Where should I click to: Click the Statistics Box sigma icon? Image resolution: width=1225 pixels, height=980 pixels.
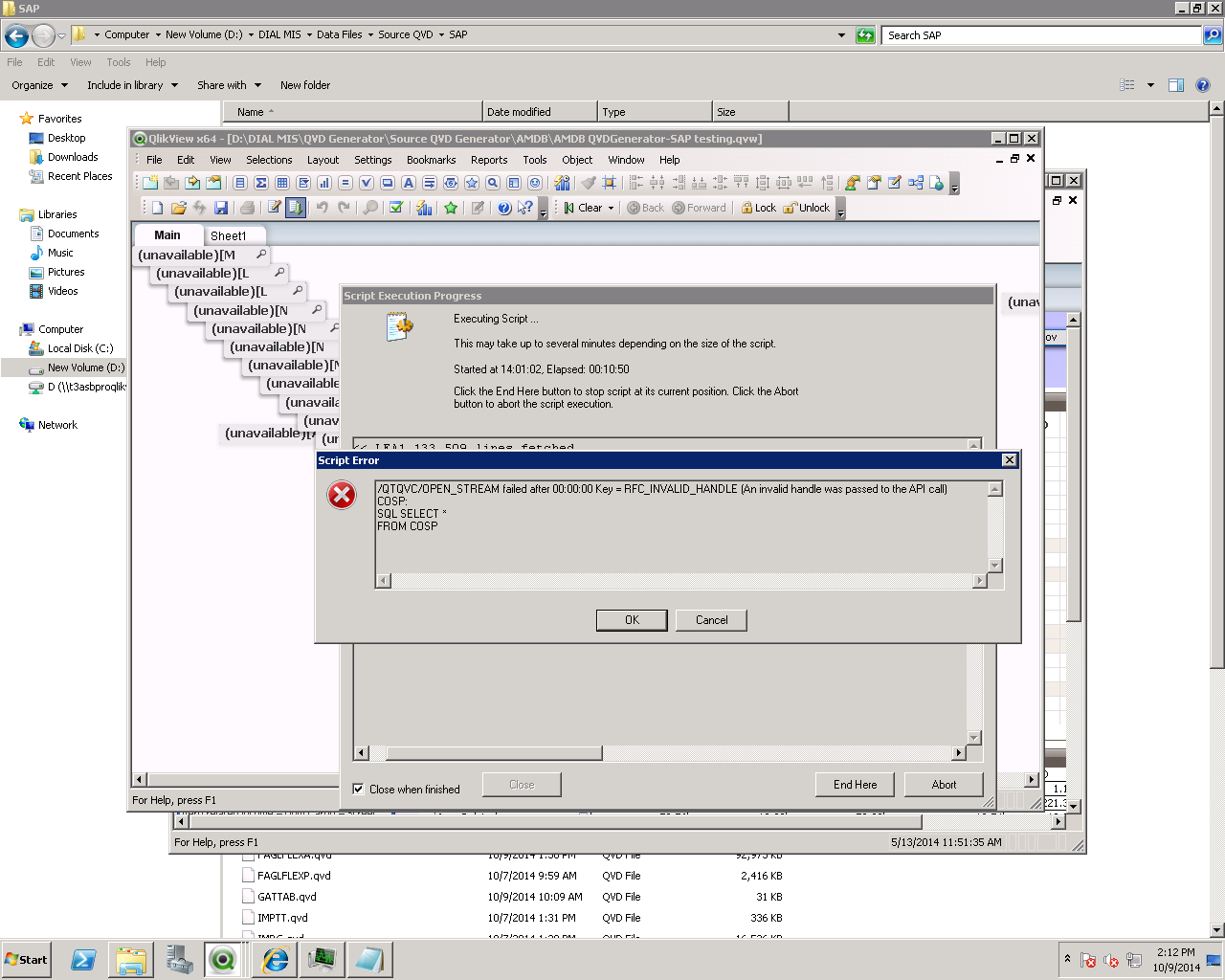pyautogui.click(x=261, y=183)
